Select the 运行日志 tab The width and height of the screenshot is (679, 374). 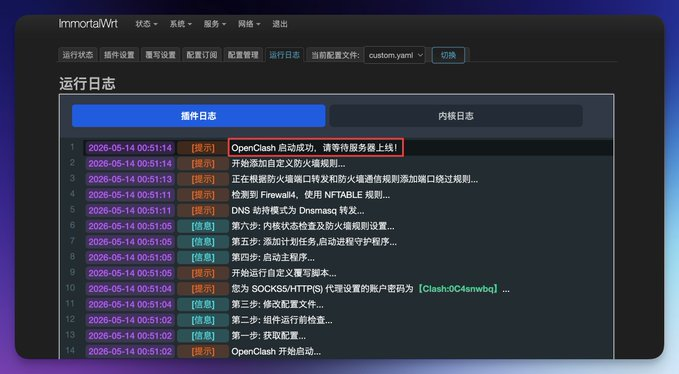tap(285, 55)
